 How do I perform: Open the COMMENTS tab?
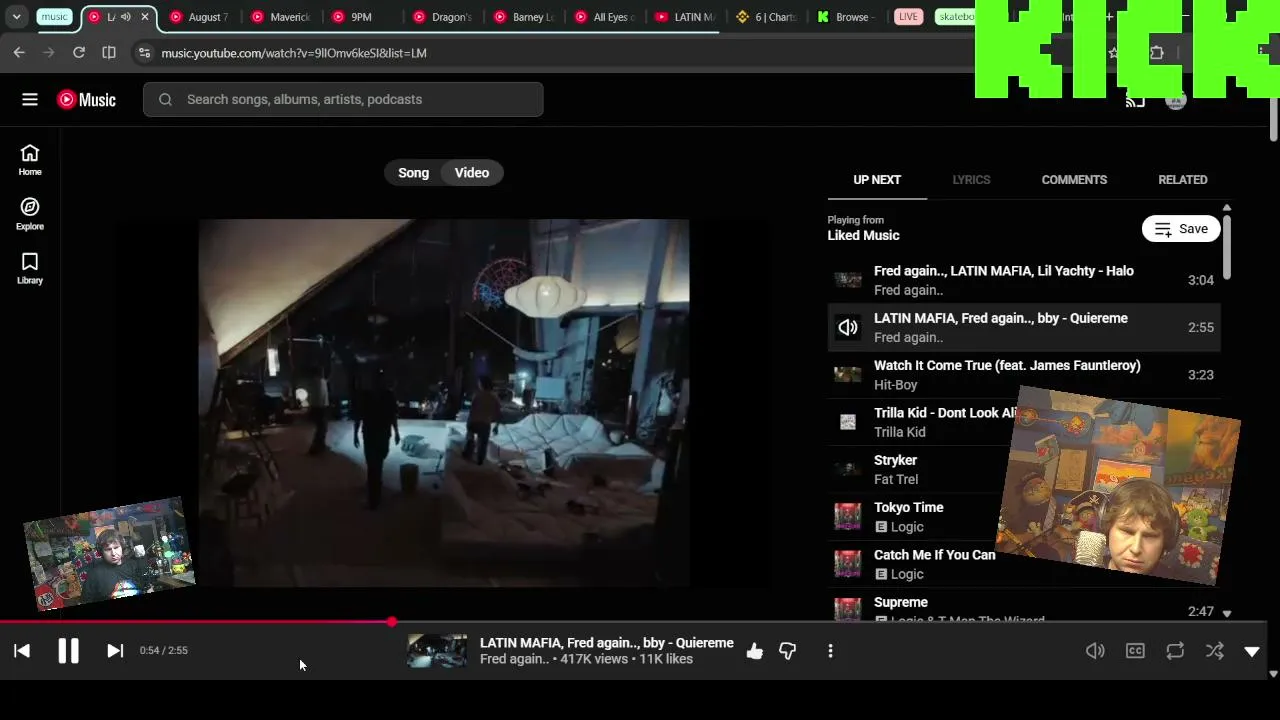pos(1074,180)
